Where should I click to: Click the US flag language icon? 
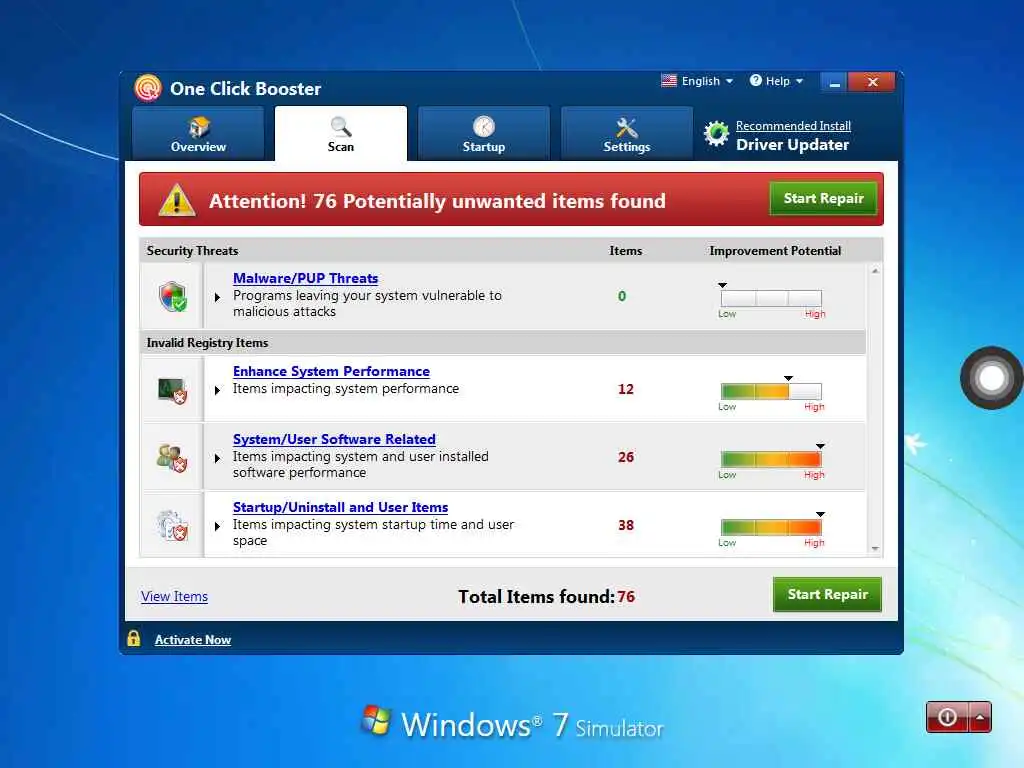pyautogui.click(x=669, y=80)
